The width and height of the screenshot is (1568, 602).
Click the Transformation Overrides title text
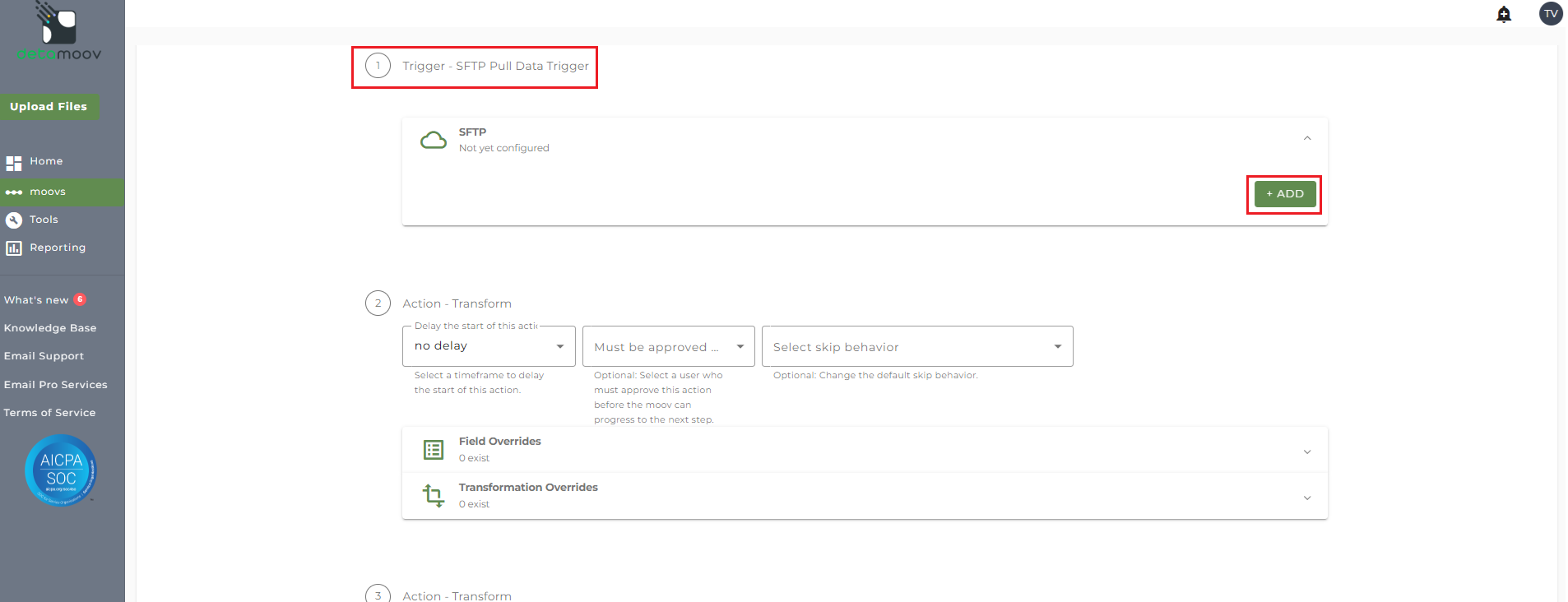[x=528, y=488]
